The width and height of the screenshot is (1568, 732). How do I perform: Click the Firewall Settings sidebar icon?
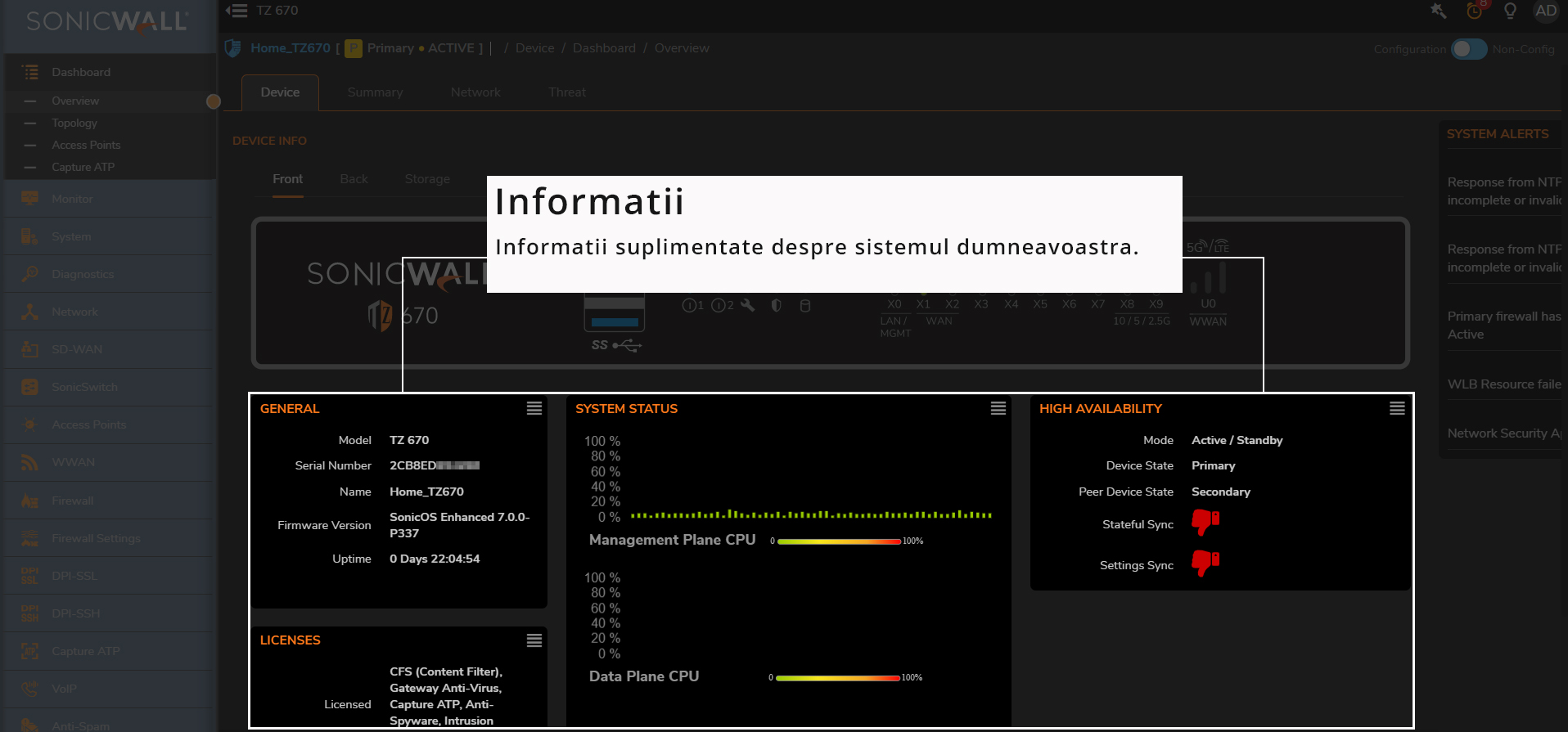click(x=30, y=538)
